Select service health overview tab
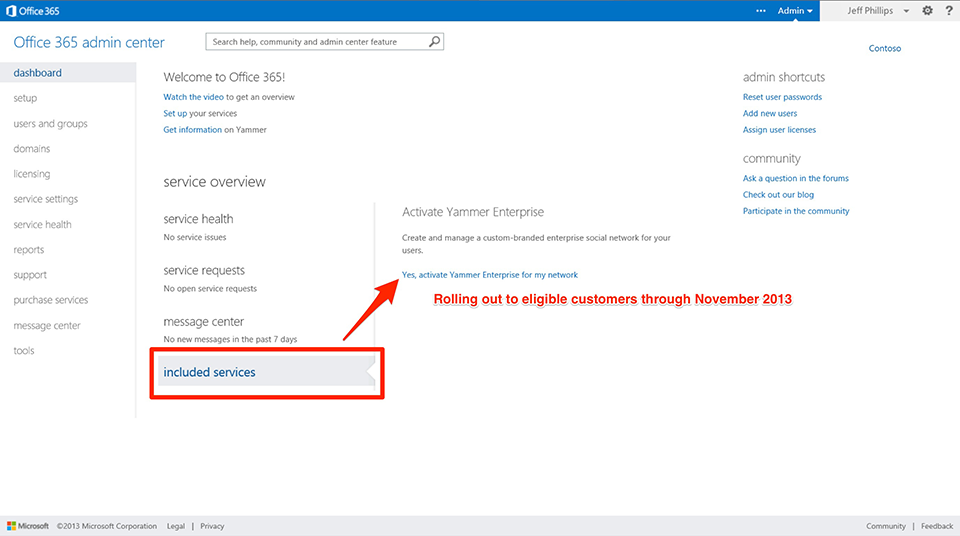Screen dimensions: 960x536 coord(198,219)
